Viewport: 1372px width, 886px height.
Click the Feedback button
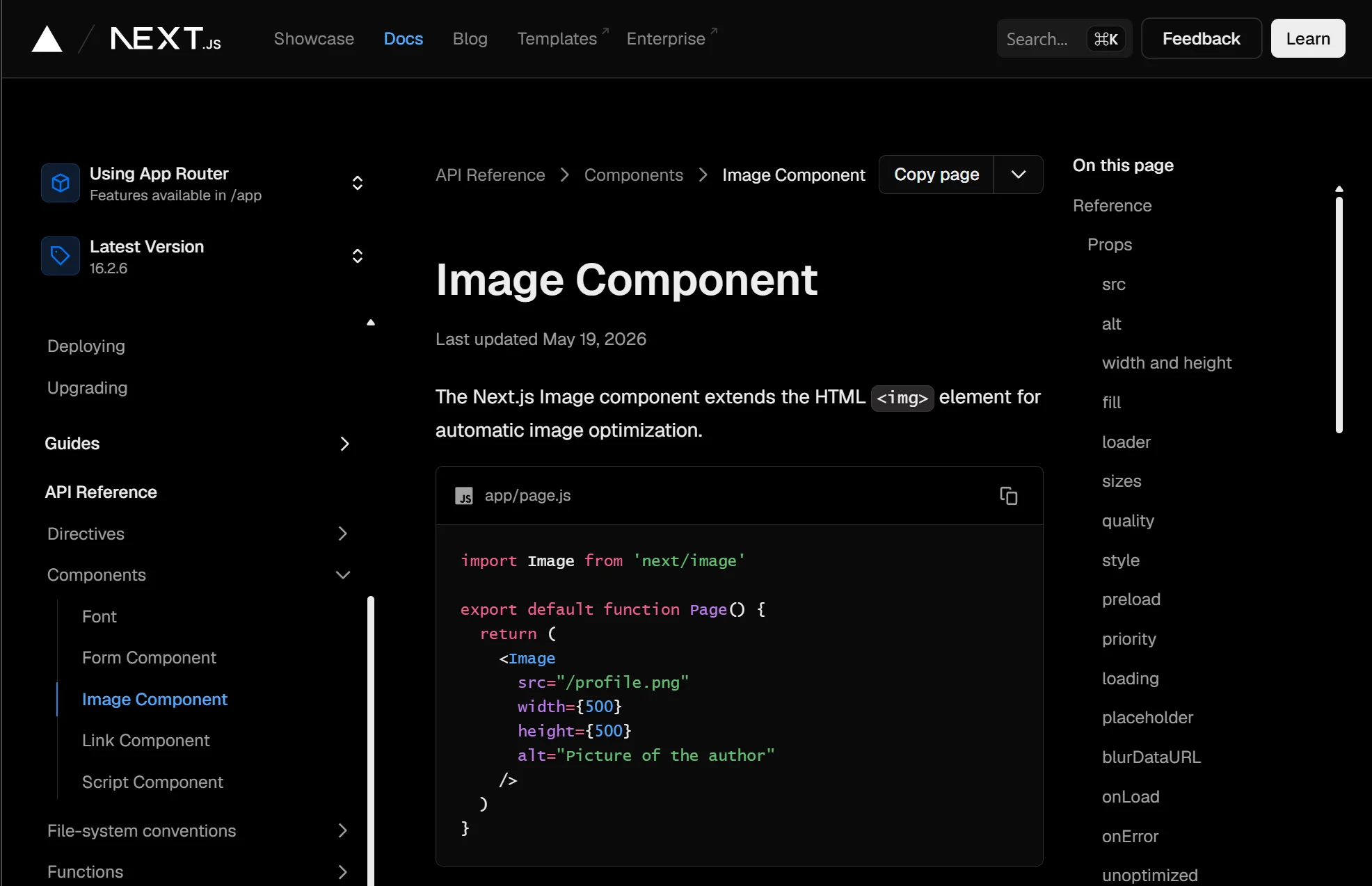point(1202,39)
